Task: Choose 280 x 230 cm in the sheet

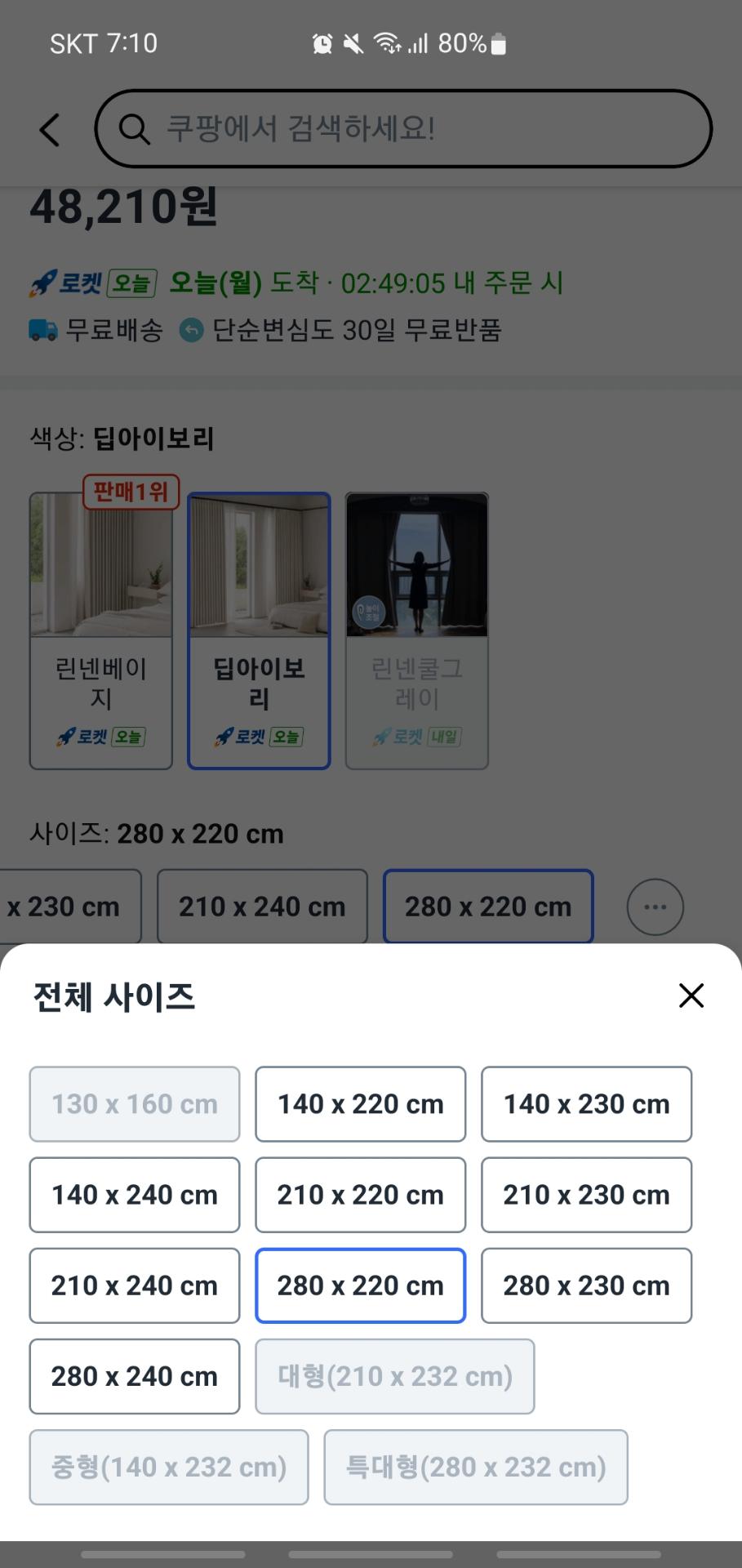Action: [586, 1285]
